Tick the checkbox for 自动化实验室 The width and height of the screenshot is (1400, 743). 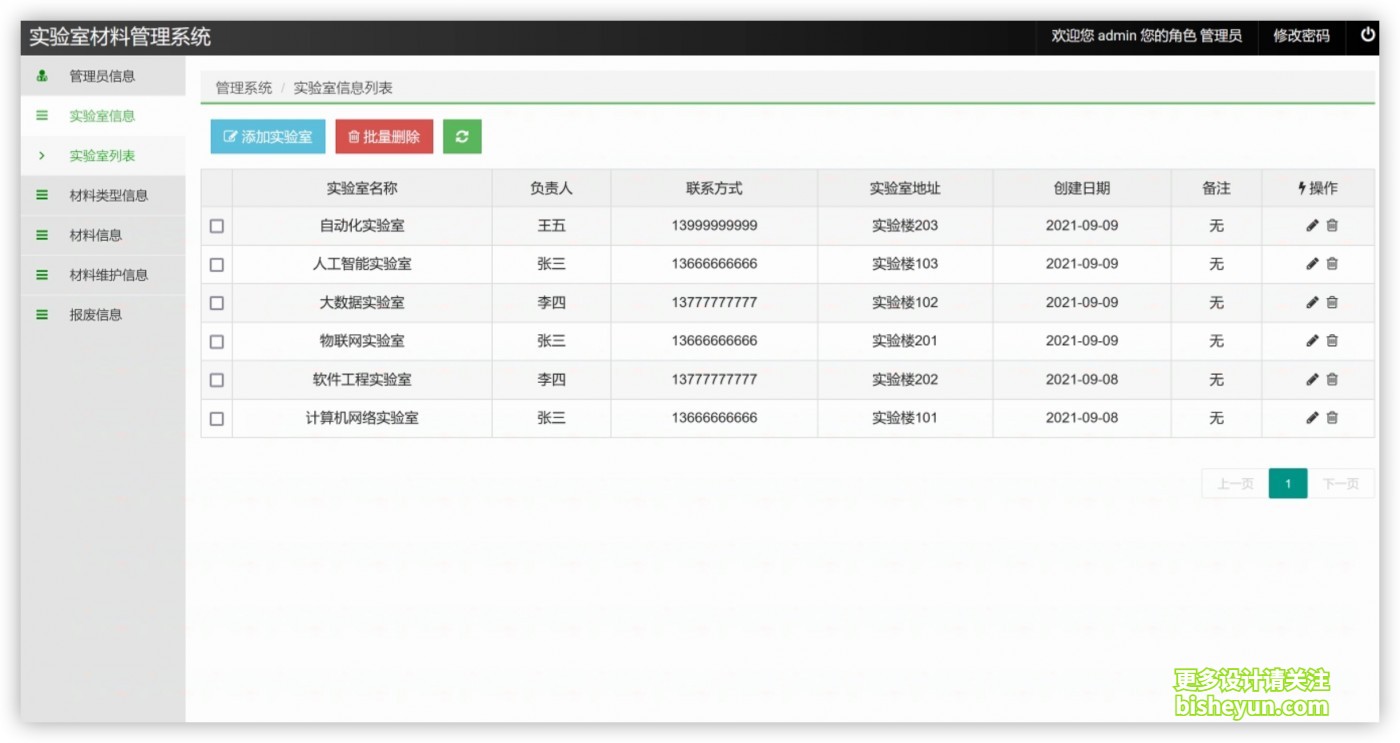[x=217, y=226]
